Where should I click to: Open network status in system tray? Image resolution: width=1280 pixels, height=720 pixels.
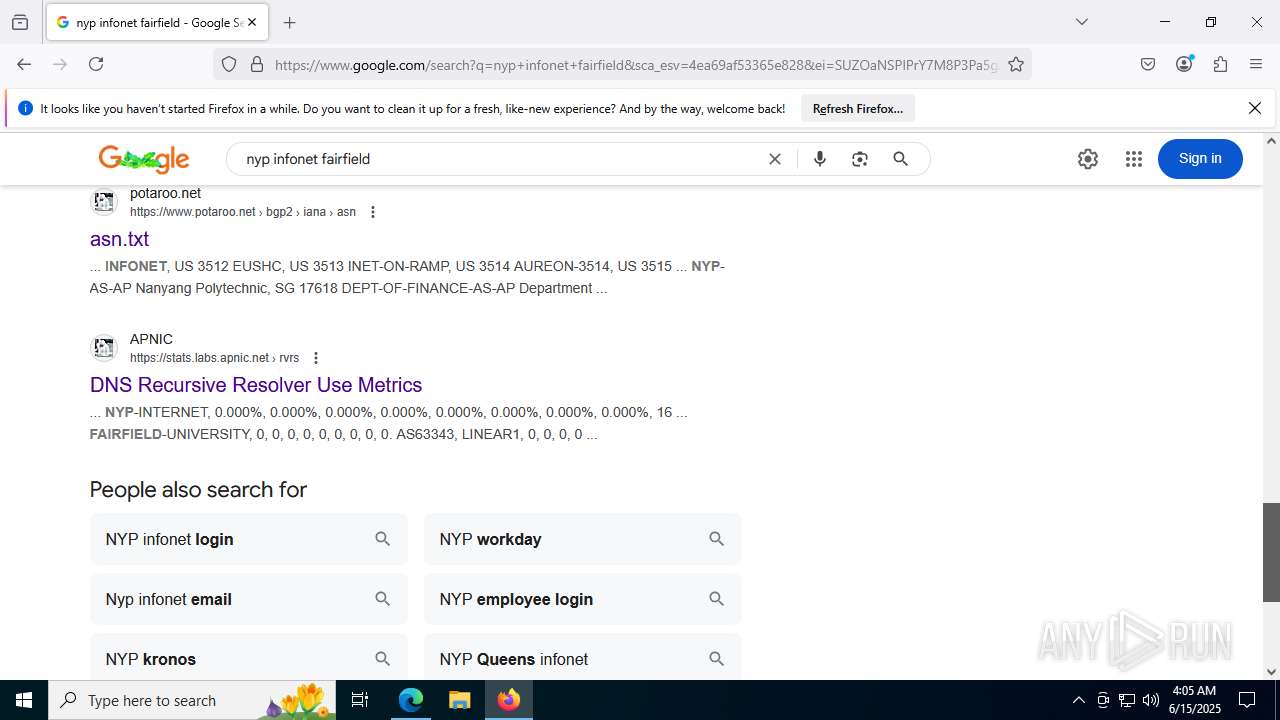pyautogui.click(x=1127, y=700)
